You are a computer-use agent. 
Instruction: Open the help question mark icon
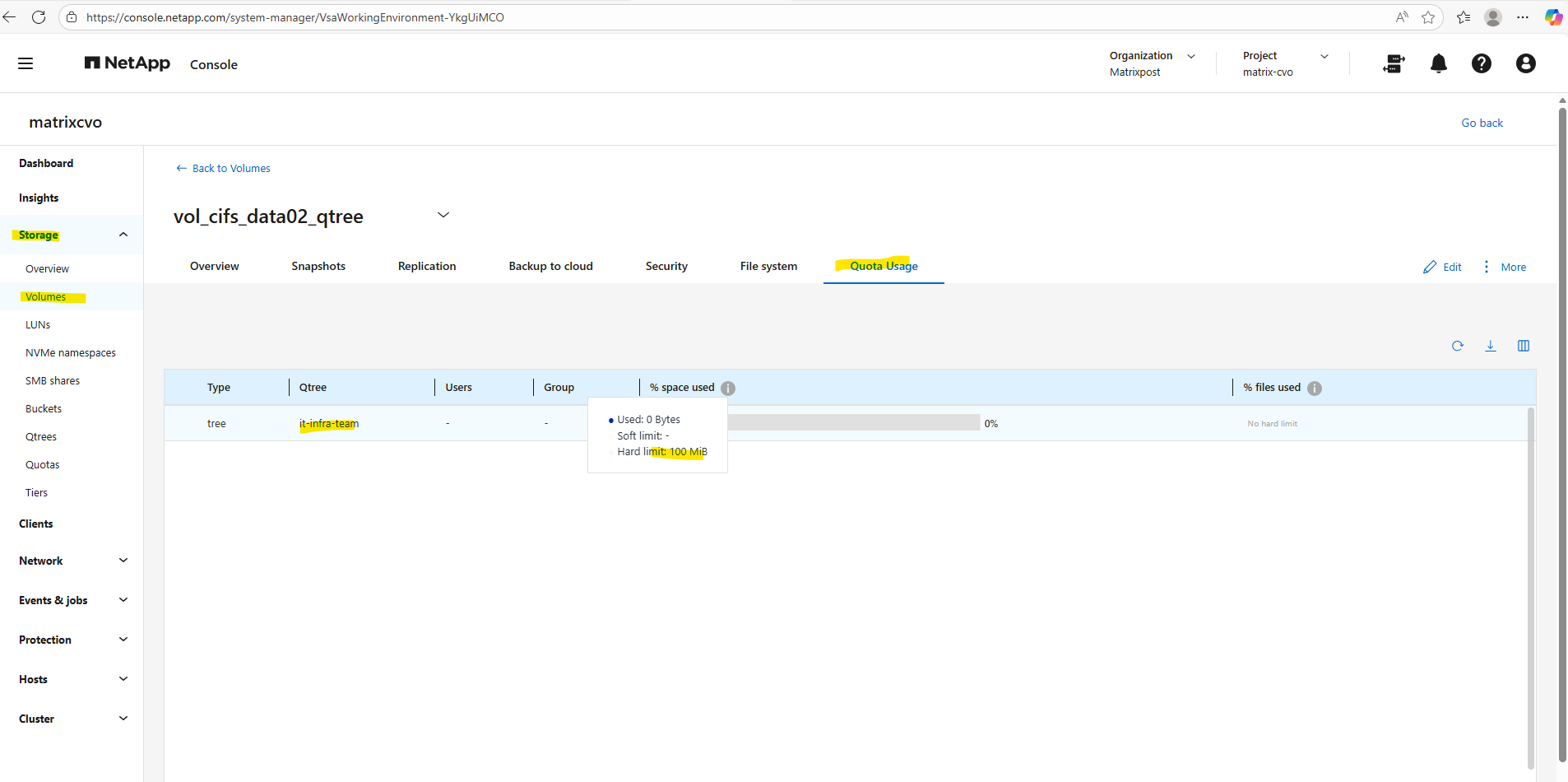click(x=1481, y=63)
